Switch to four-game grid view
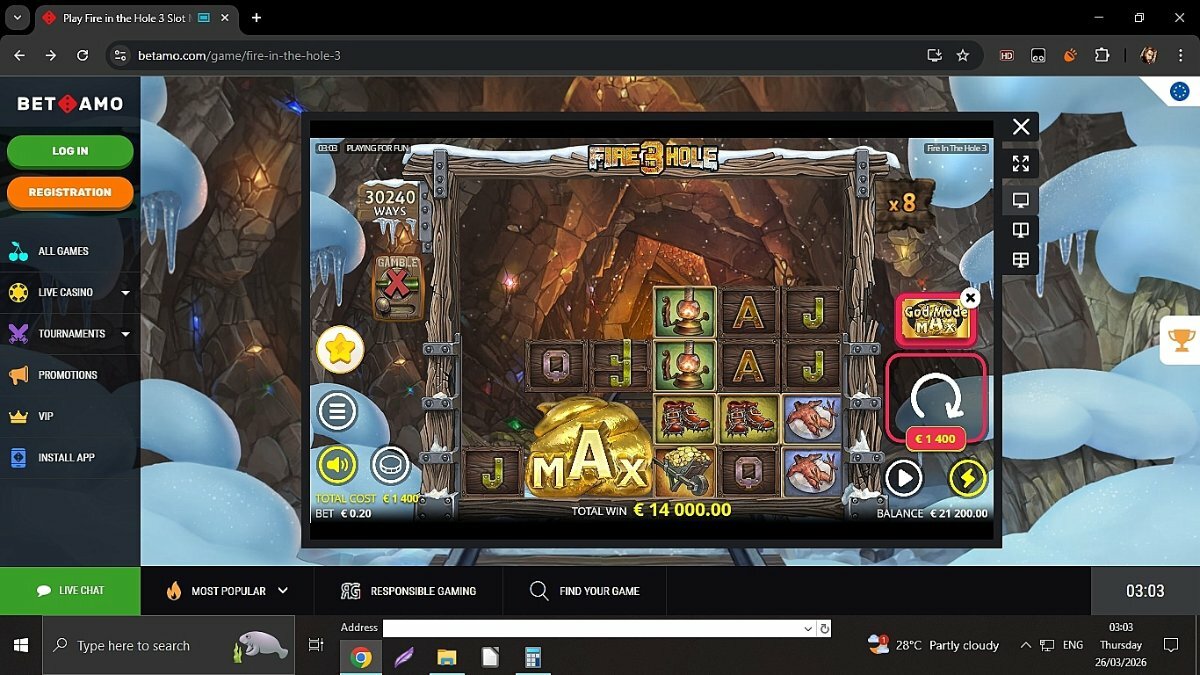This screenshot has width=1200, height=675. pyautogui.click(x=1020, y=260)
